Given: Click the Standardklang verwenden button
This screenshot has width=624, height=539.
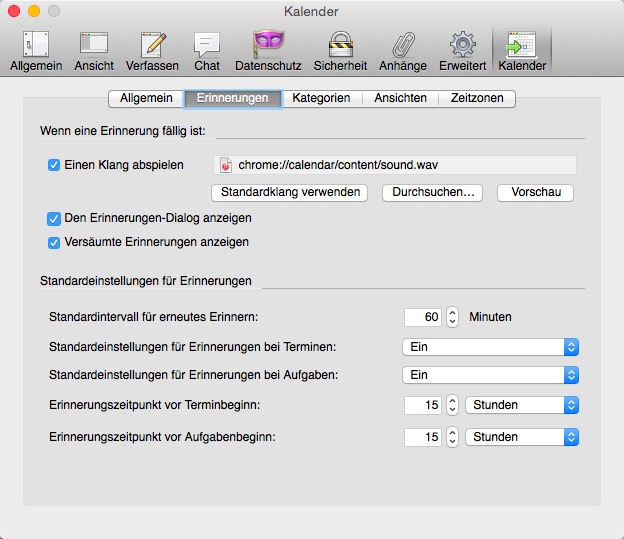Looking at the screenshot, I should point(290,192).
